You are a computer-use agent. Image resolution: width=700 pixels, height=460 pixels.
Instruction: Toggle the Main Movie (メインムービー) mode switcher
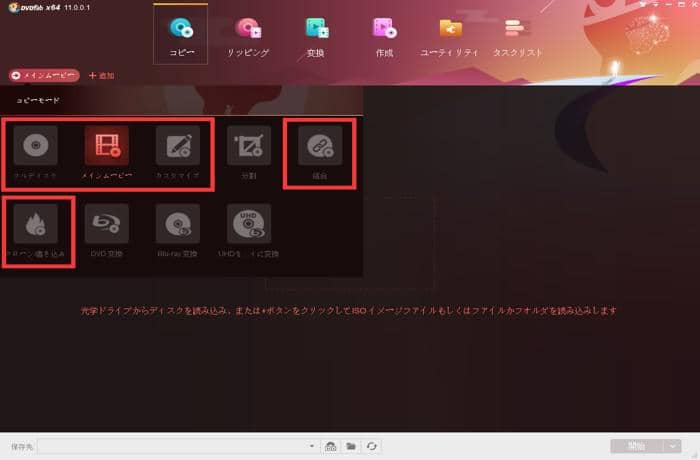[43, 75]
